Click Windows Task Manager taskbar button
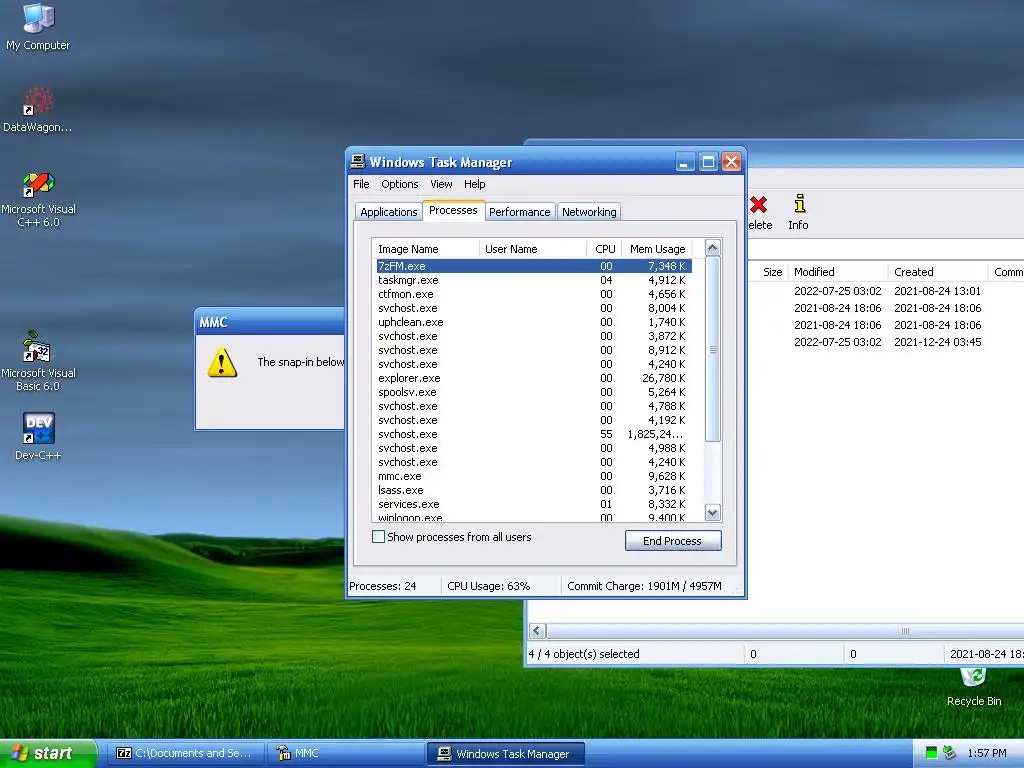The width and height of the screenshot is (1024, 768). click(505, 753)
